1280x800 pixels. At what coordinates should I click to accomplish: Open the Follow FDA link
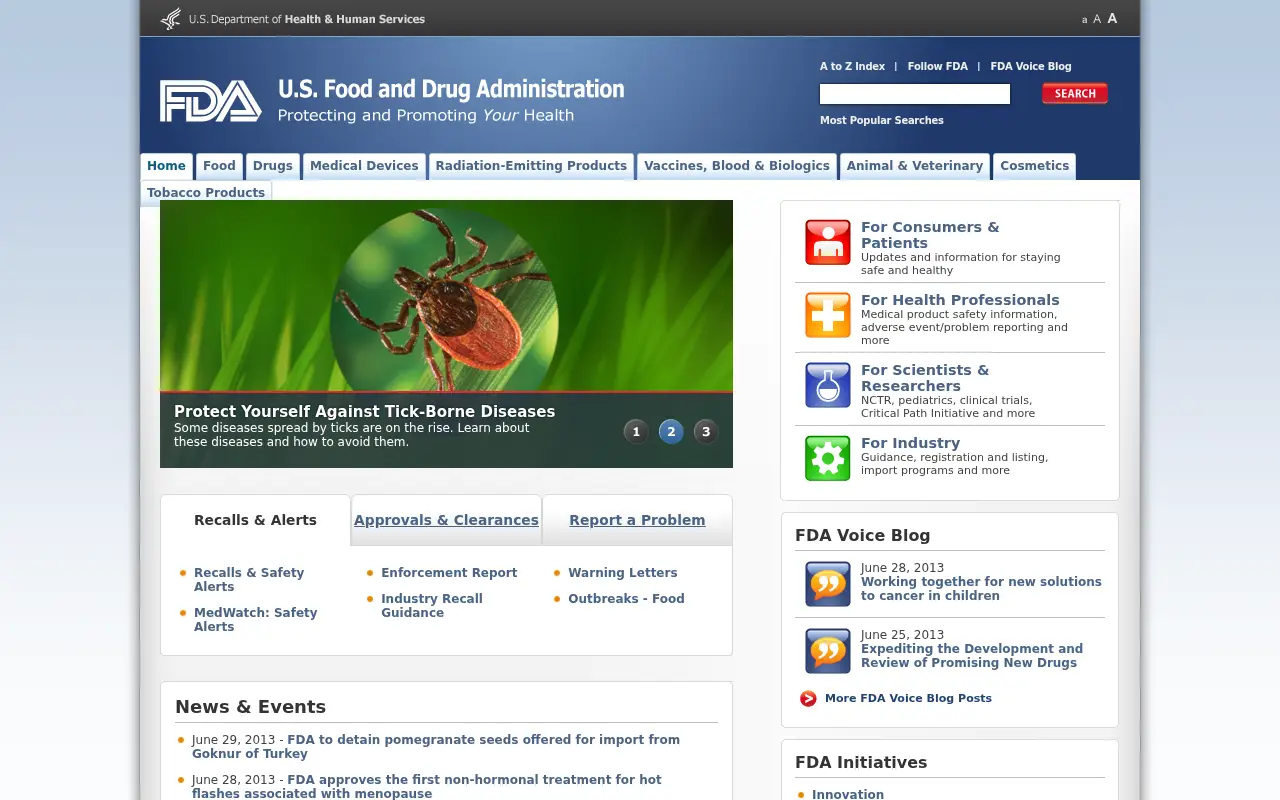938,66
